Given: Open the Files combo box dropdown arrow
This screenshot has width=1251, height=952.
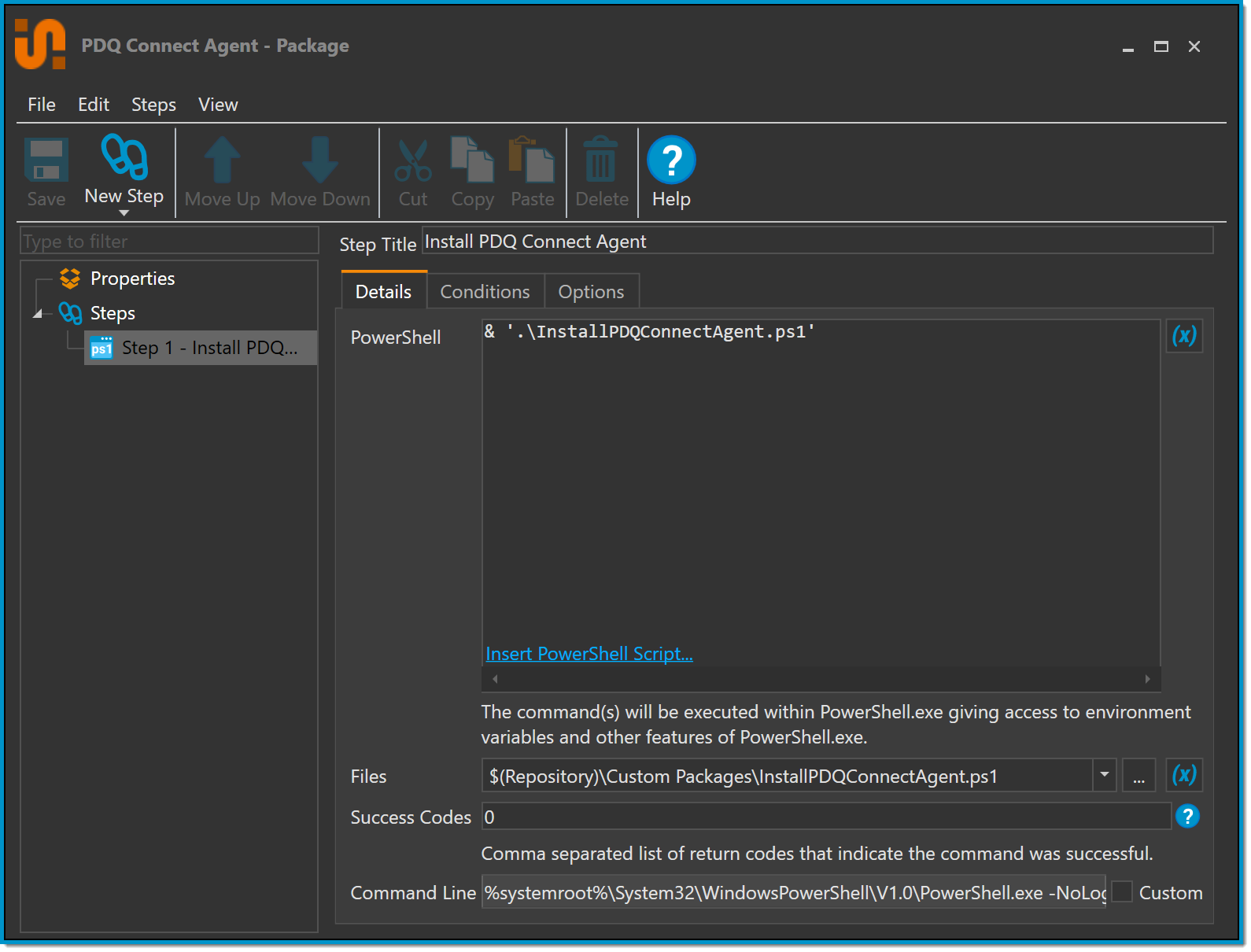Looking at the screenshot, I should [x=1105, y=775].
